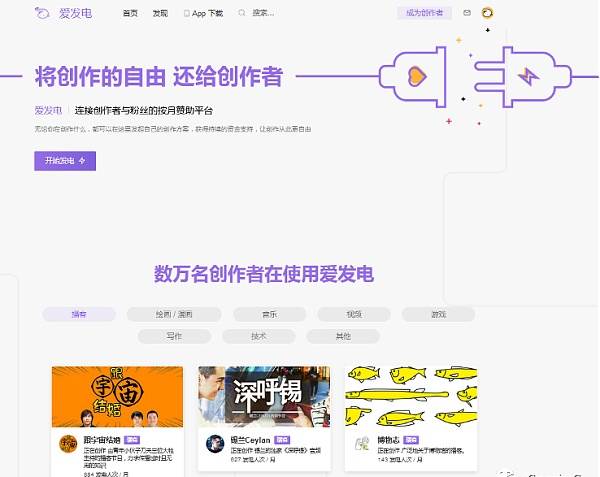Select the 绘画 / 漫画 category tab
Screen dimensions: 600x477
pos(174,314)
